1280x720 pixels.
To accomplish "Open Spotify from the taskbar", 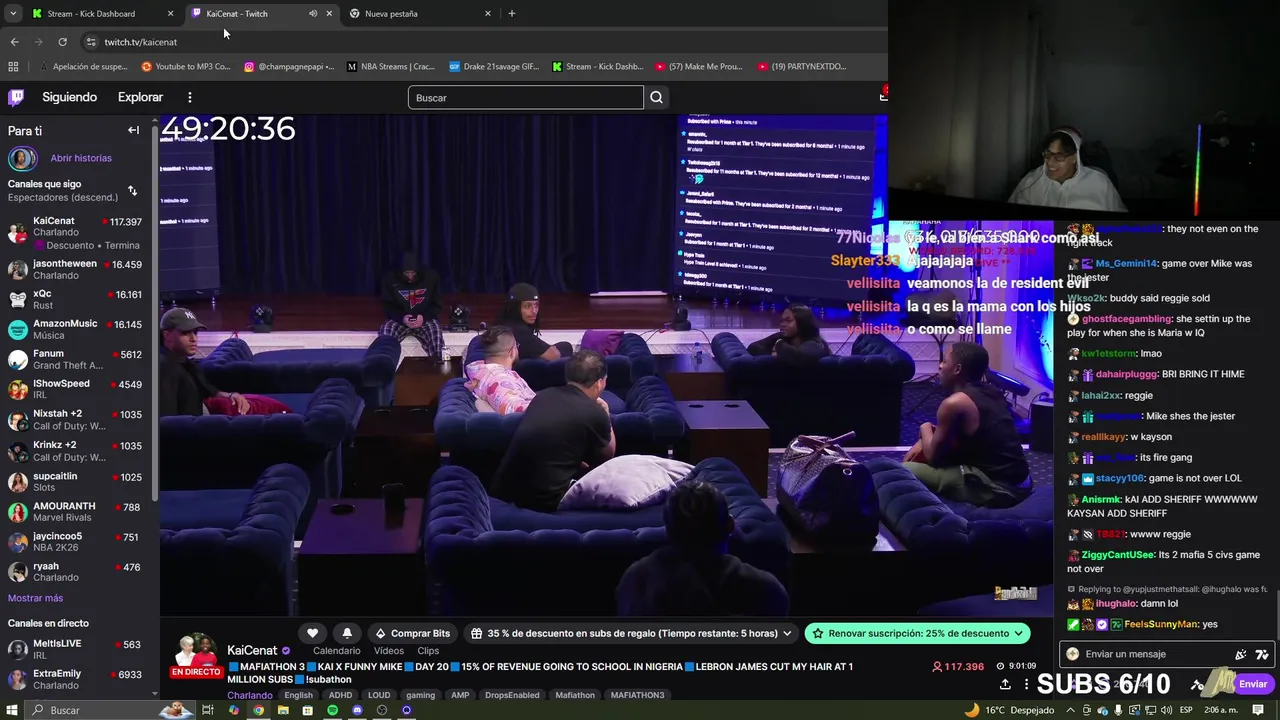I will click(332, 710).
